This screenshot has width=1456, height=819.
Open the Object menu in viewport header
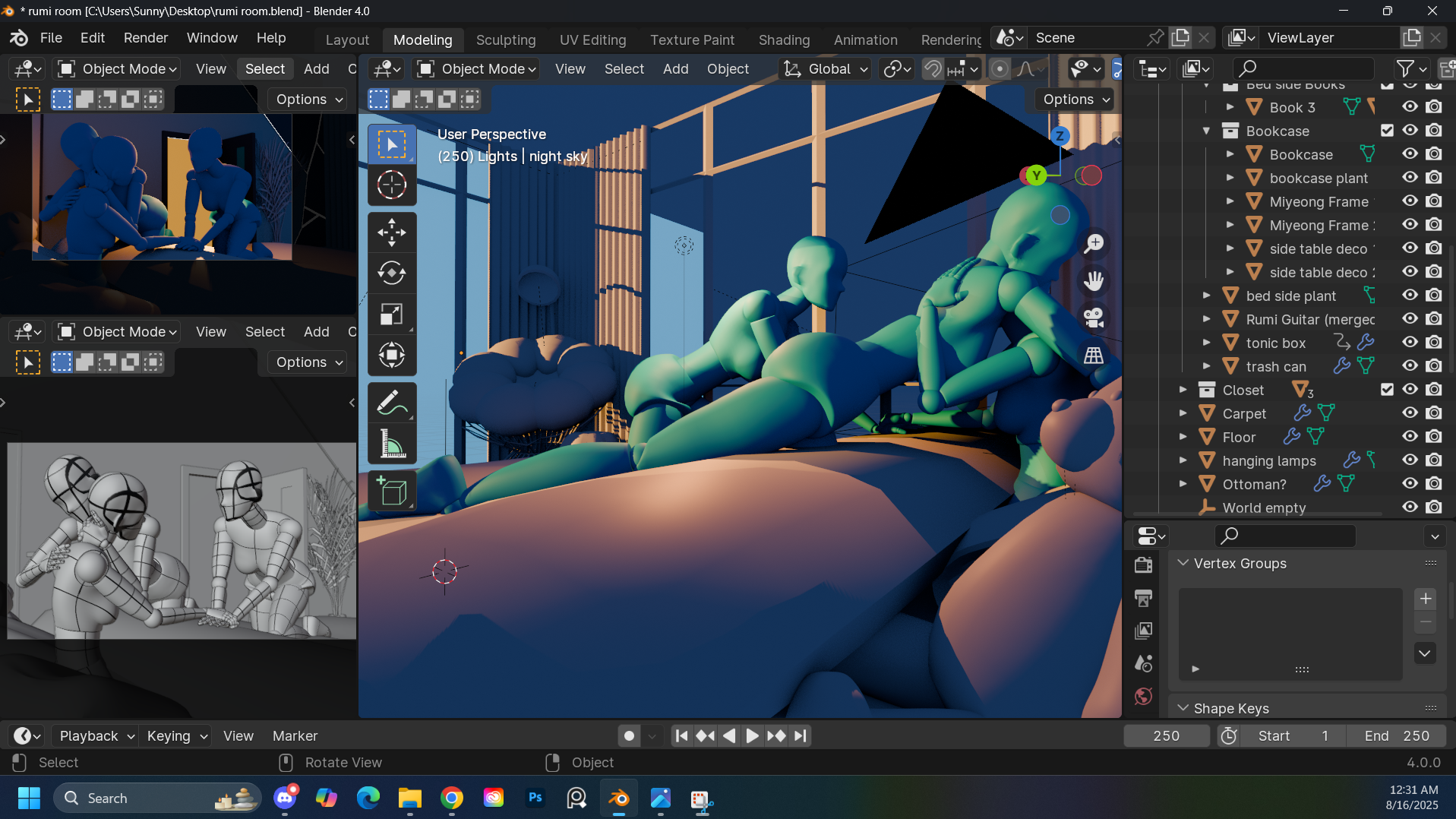[728, 69]
